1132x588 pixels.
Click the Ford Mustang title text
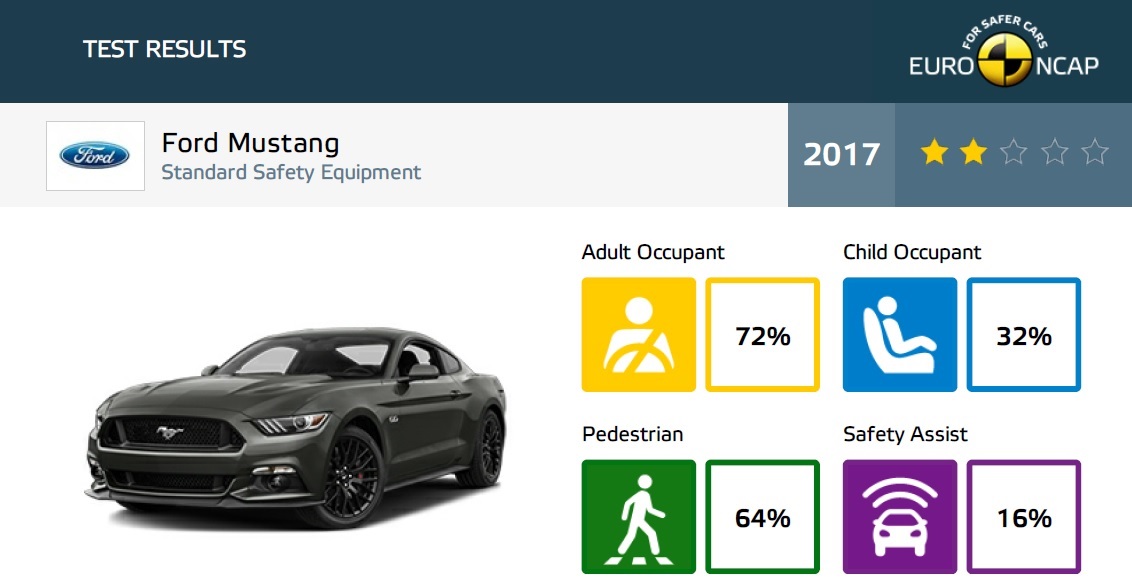[251, 143]
